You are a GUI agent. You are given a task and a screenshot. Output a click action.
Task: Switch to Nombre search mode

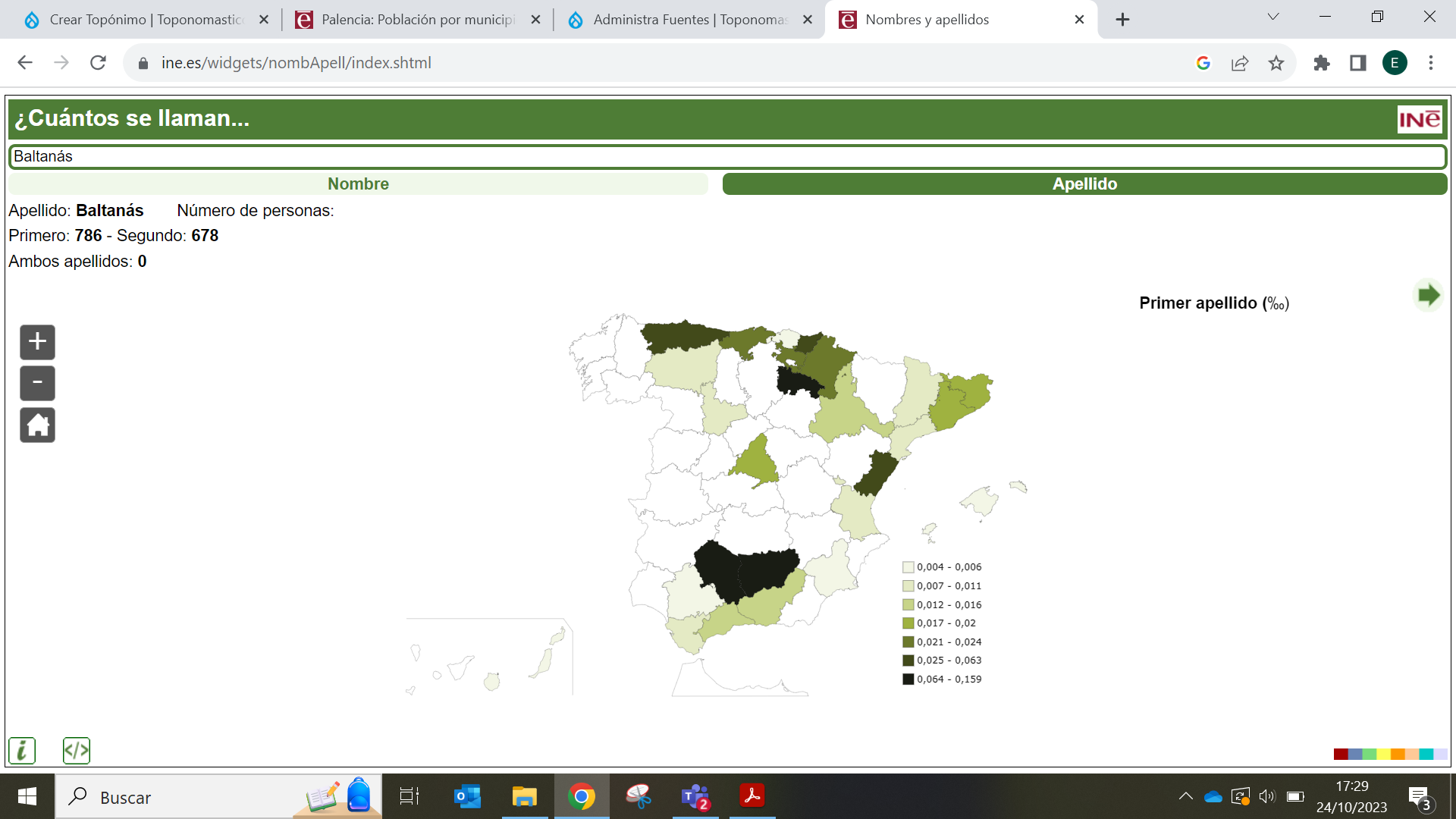click(358, 184)
